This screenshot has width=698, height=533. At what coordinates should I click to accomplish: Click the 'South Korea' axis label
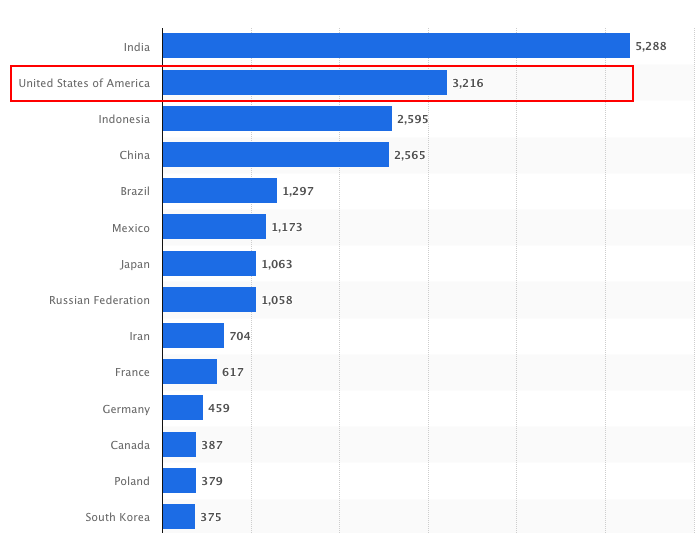click(118, 517)
